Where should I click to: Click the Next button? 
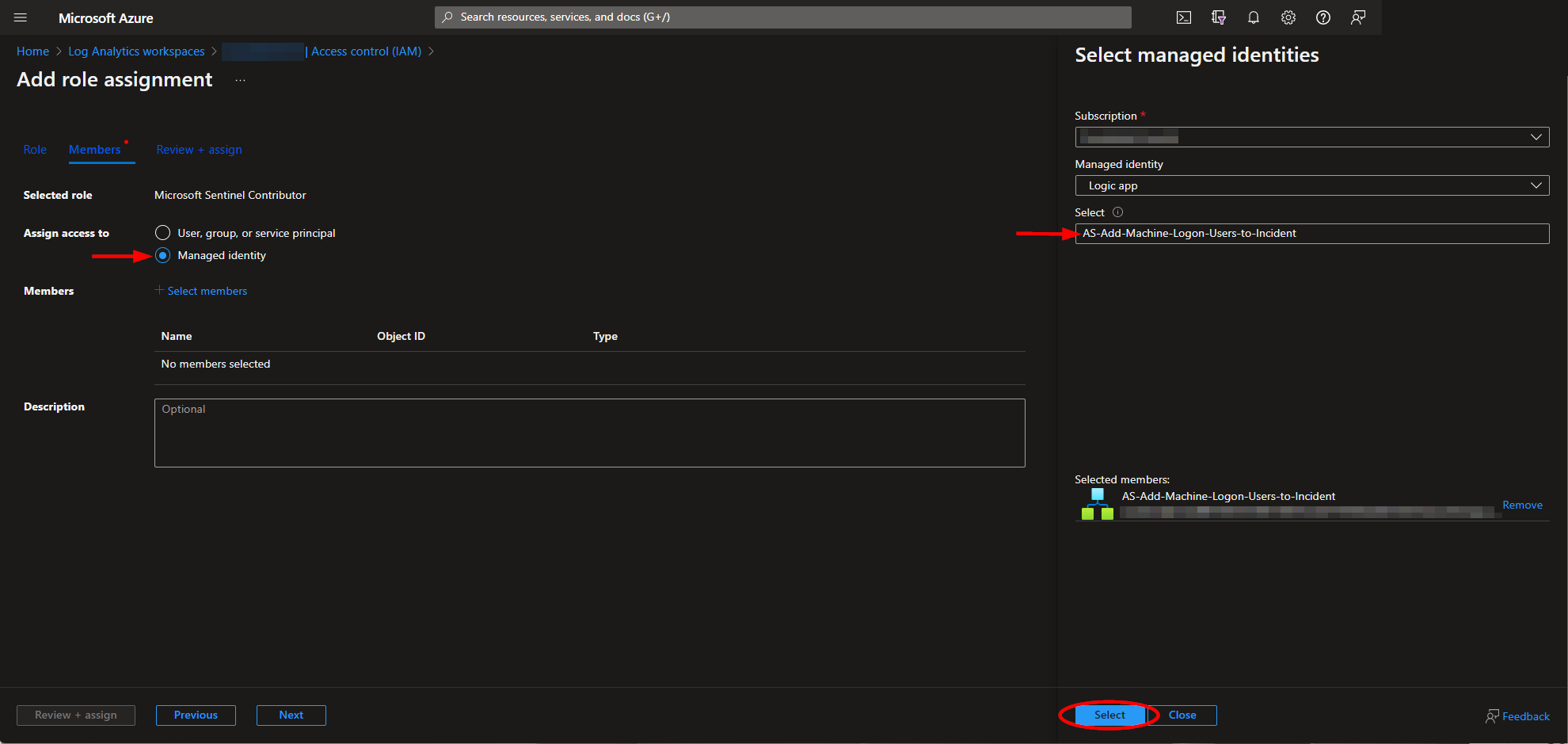coord(291,715)
